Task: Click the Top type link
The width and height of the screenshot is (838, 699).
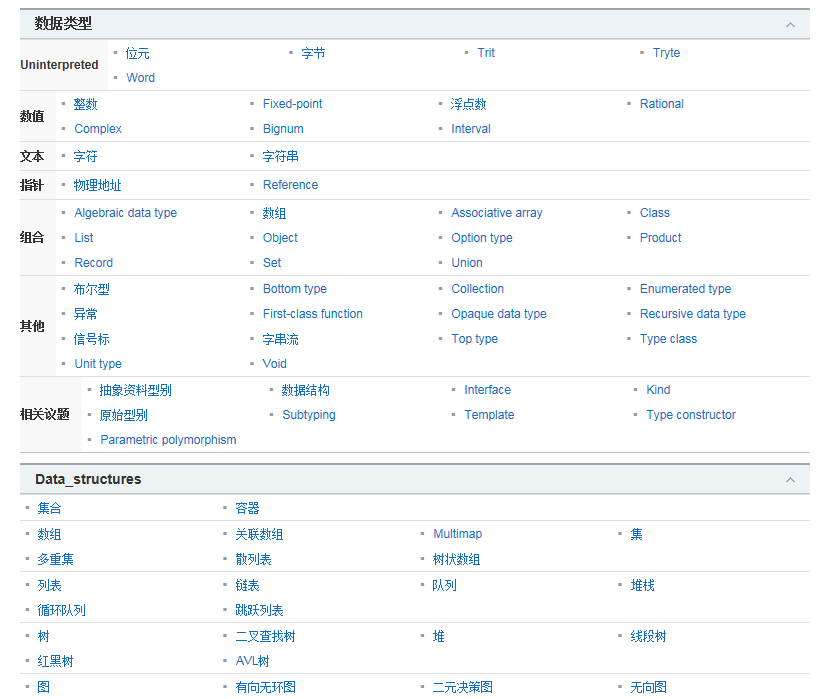Action: tap(475, 339)
